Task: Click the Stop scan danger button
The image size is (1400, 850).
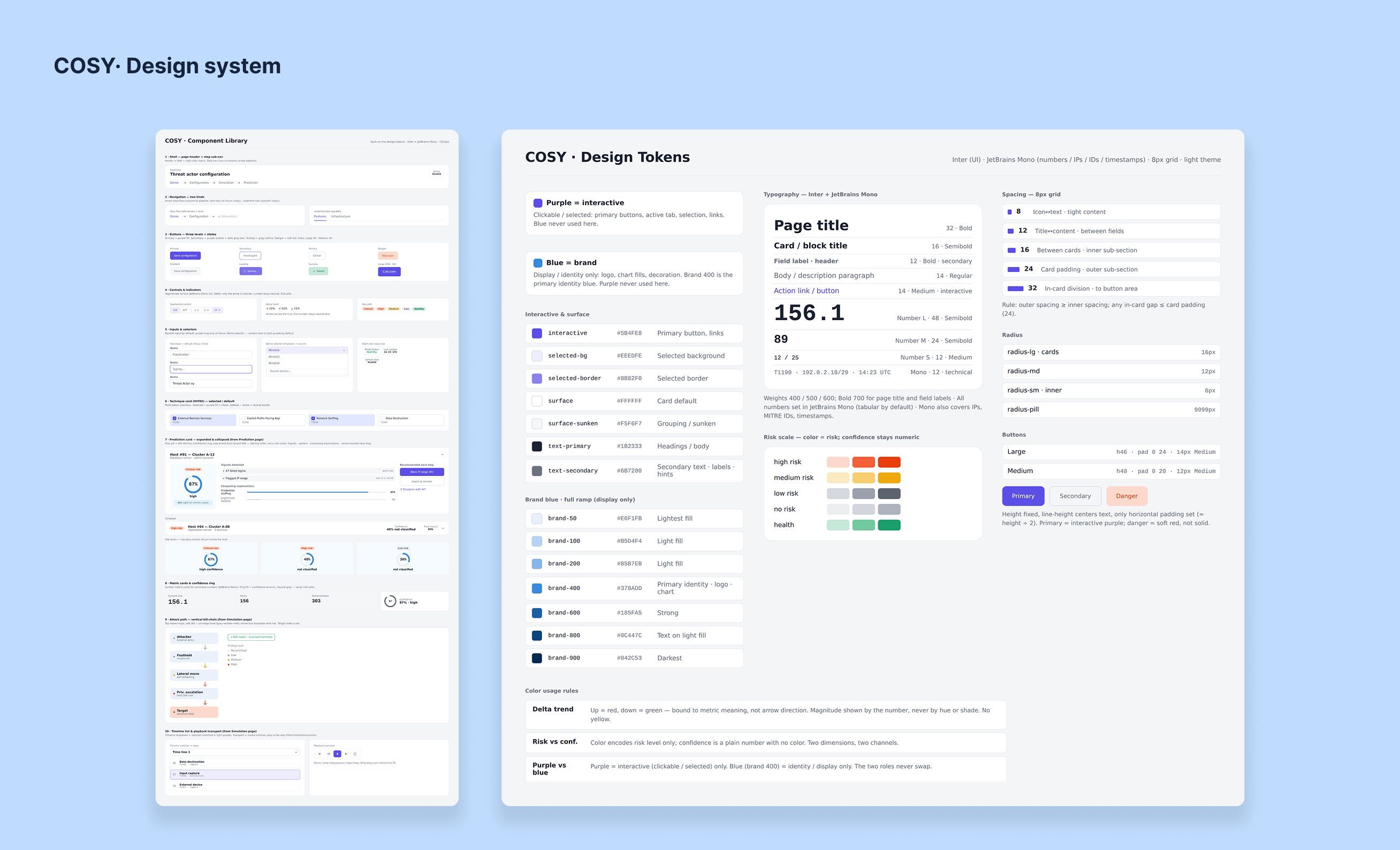Action: click(x=388, y=256)
